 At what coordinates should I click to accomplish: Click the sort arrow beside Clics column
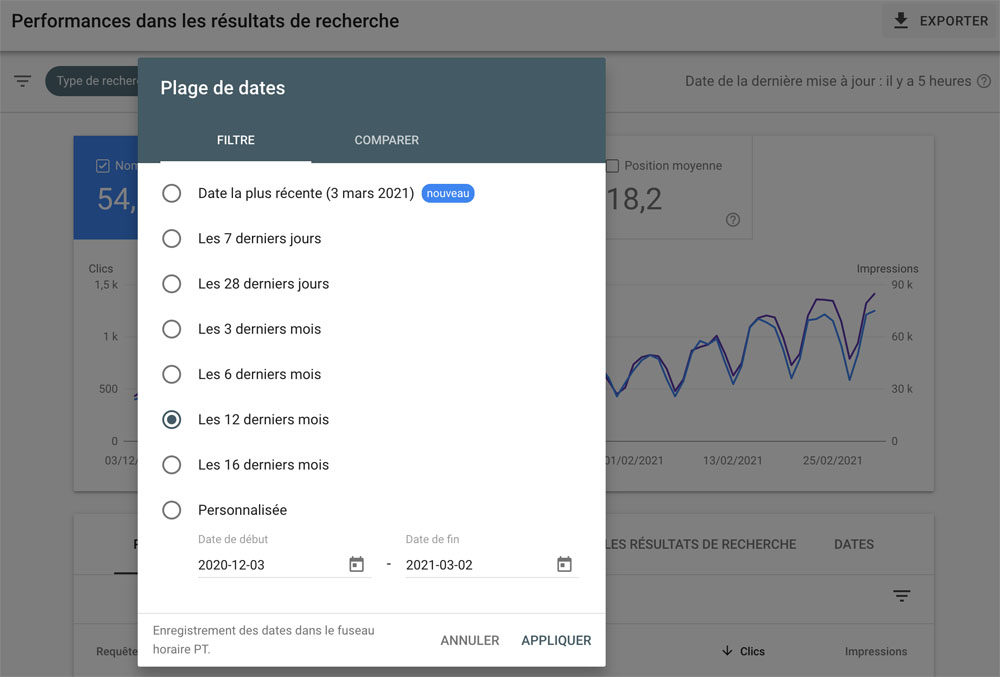[727, 651]
